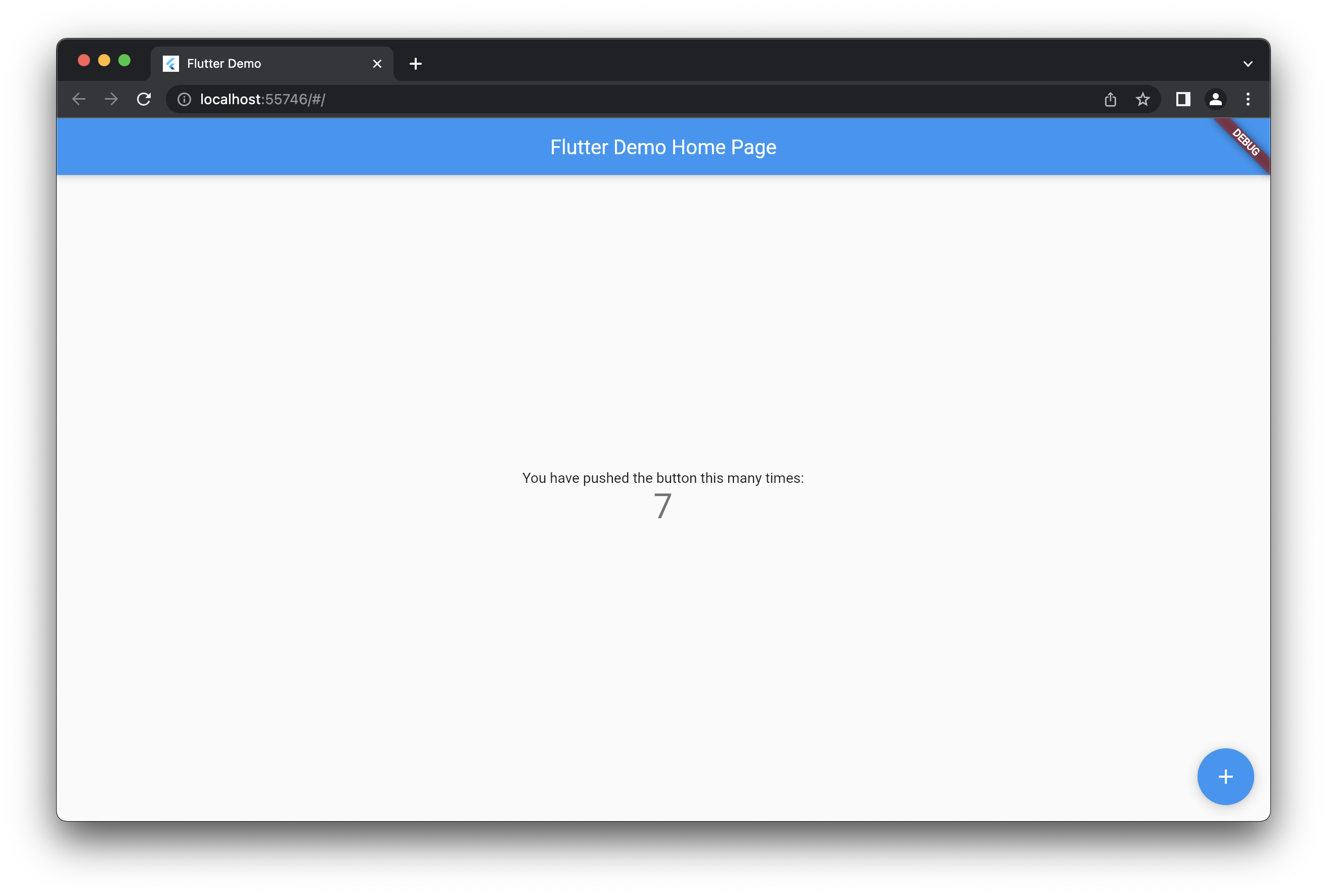Expand the tab search chevron
Viewport: 1327px width, 896px height.
(x=1248, y=64)
